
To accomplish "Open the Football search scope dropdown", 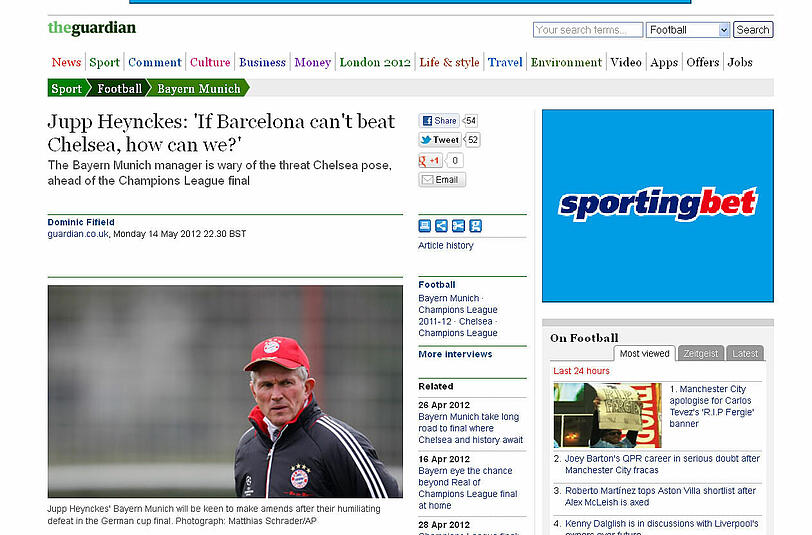I will (x=688, y=30).
